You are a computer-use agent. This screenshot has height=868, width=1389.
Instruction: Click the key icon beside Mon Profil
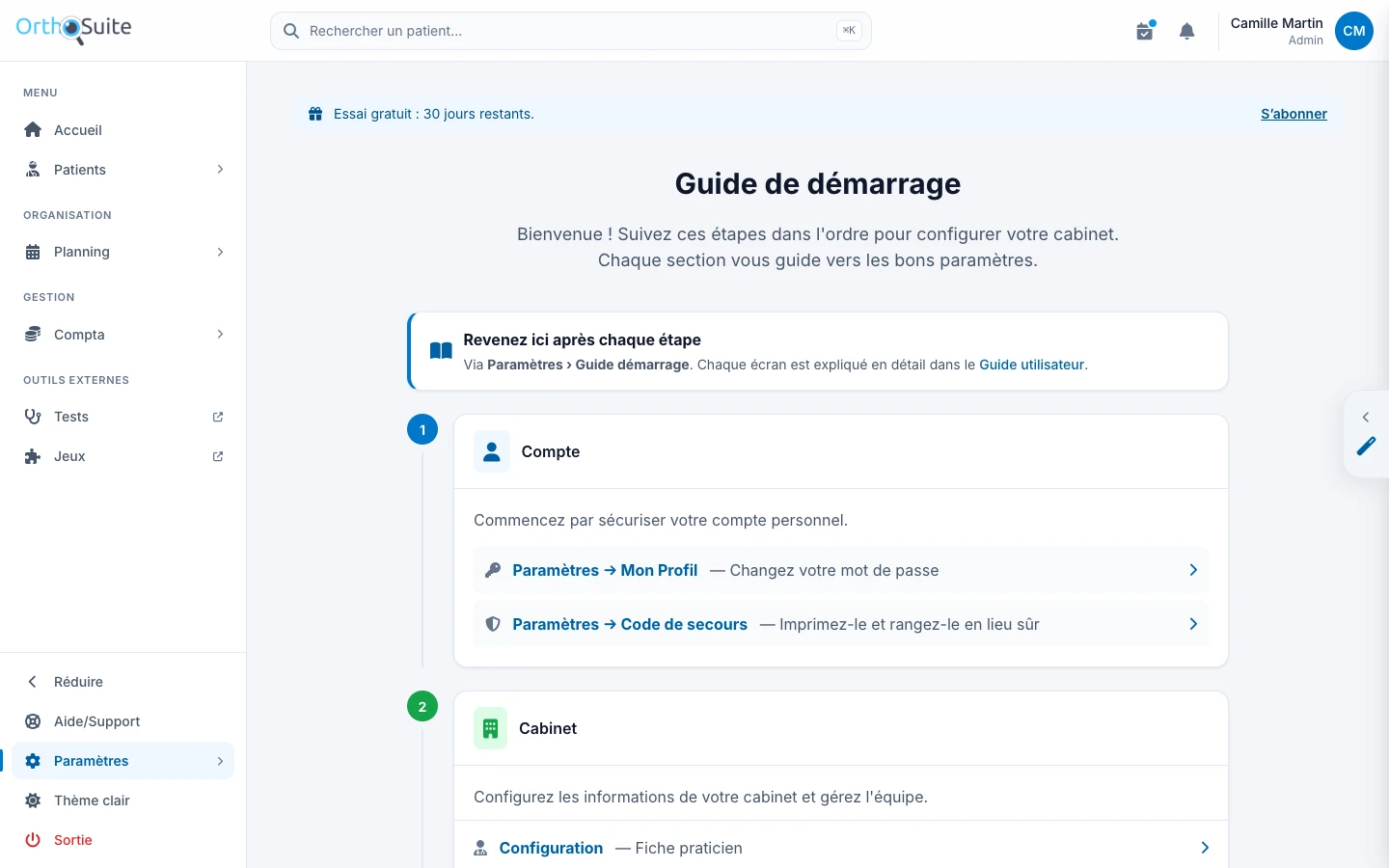(x=493, y=570)
